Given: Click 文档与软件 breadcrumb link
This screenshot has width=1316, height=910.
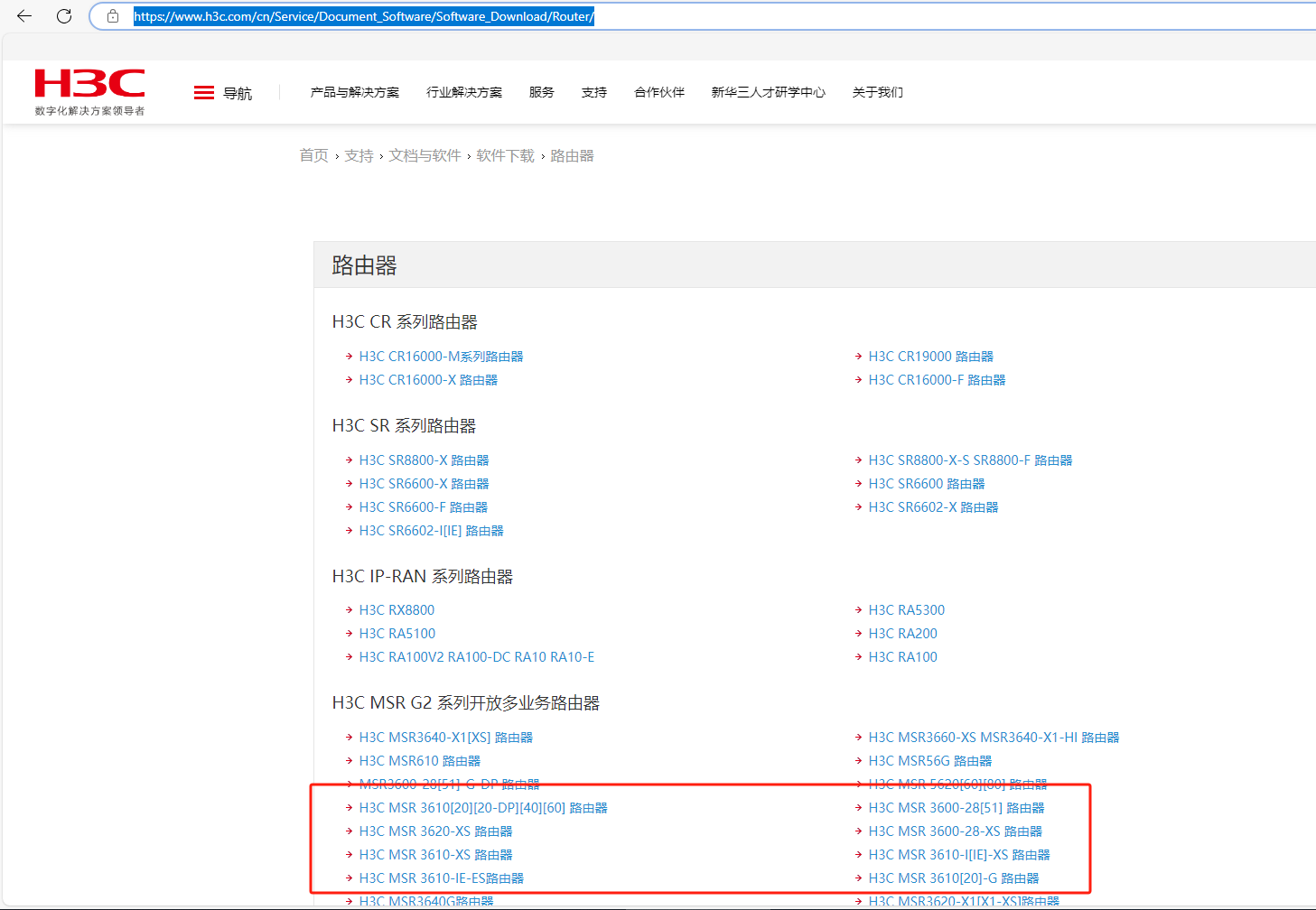Looking at the screenshot, I should click(425, 156).
